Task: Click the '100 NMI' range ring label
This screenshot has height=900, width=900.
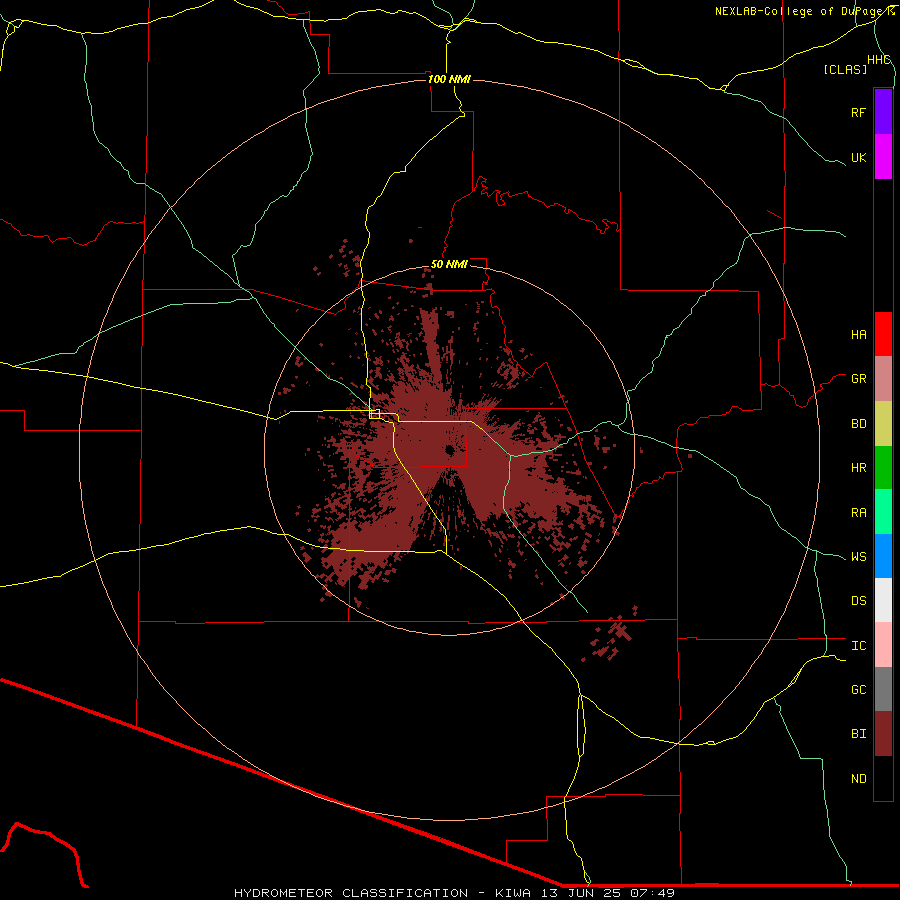Action: 449,79
